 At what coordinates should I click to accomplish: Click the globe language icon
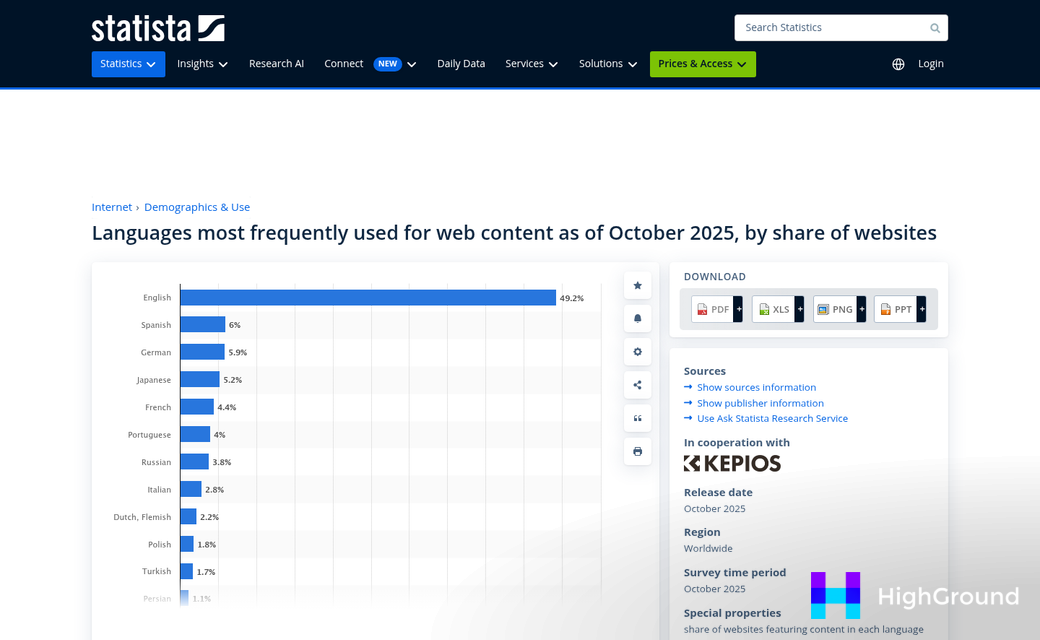tap(898, 64)
